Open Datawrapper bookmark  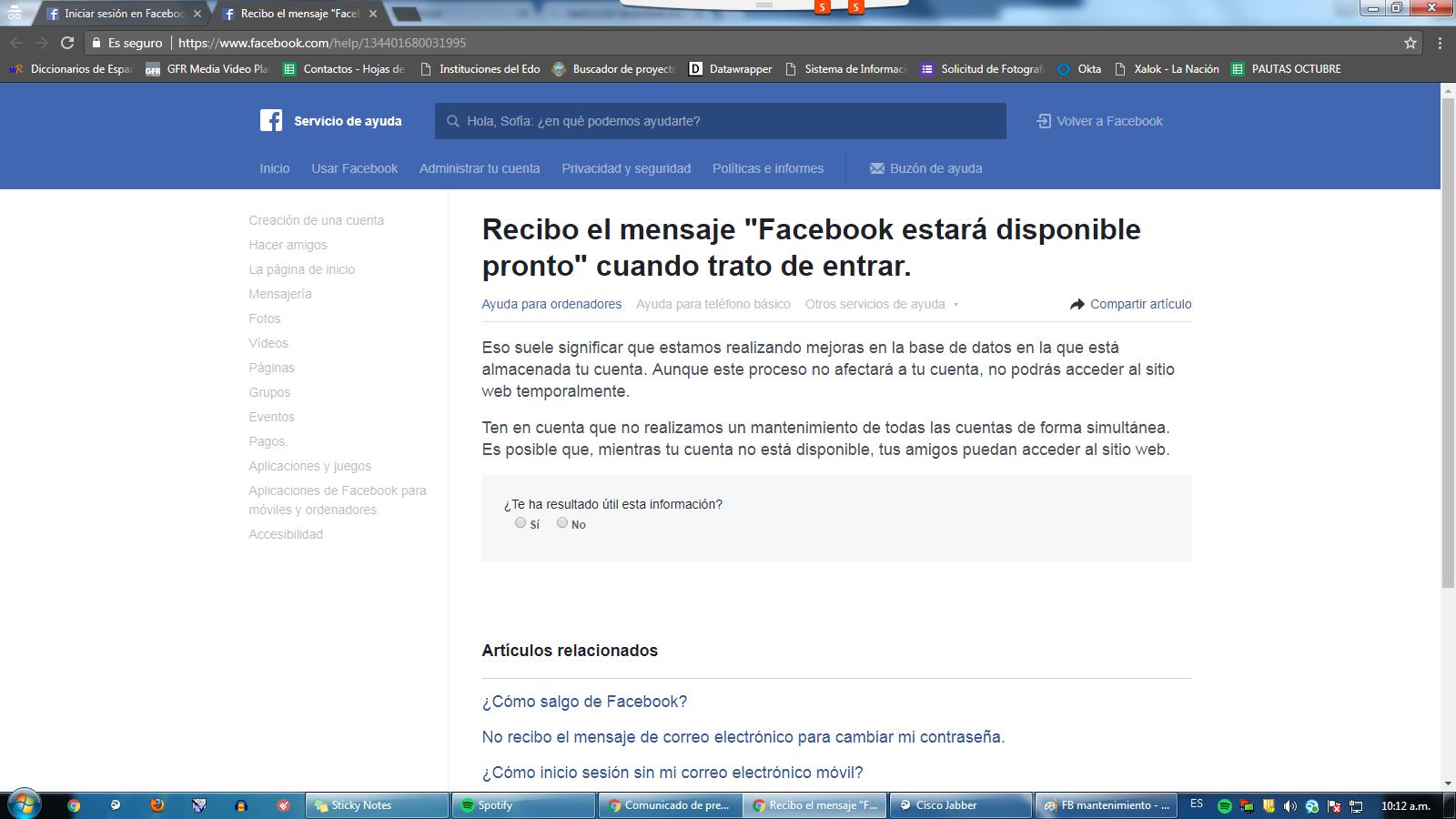coord(730,69)
